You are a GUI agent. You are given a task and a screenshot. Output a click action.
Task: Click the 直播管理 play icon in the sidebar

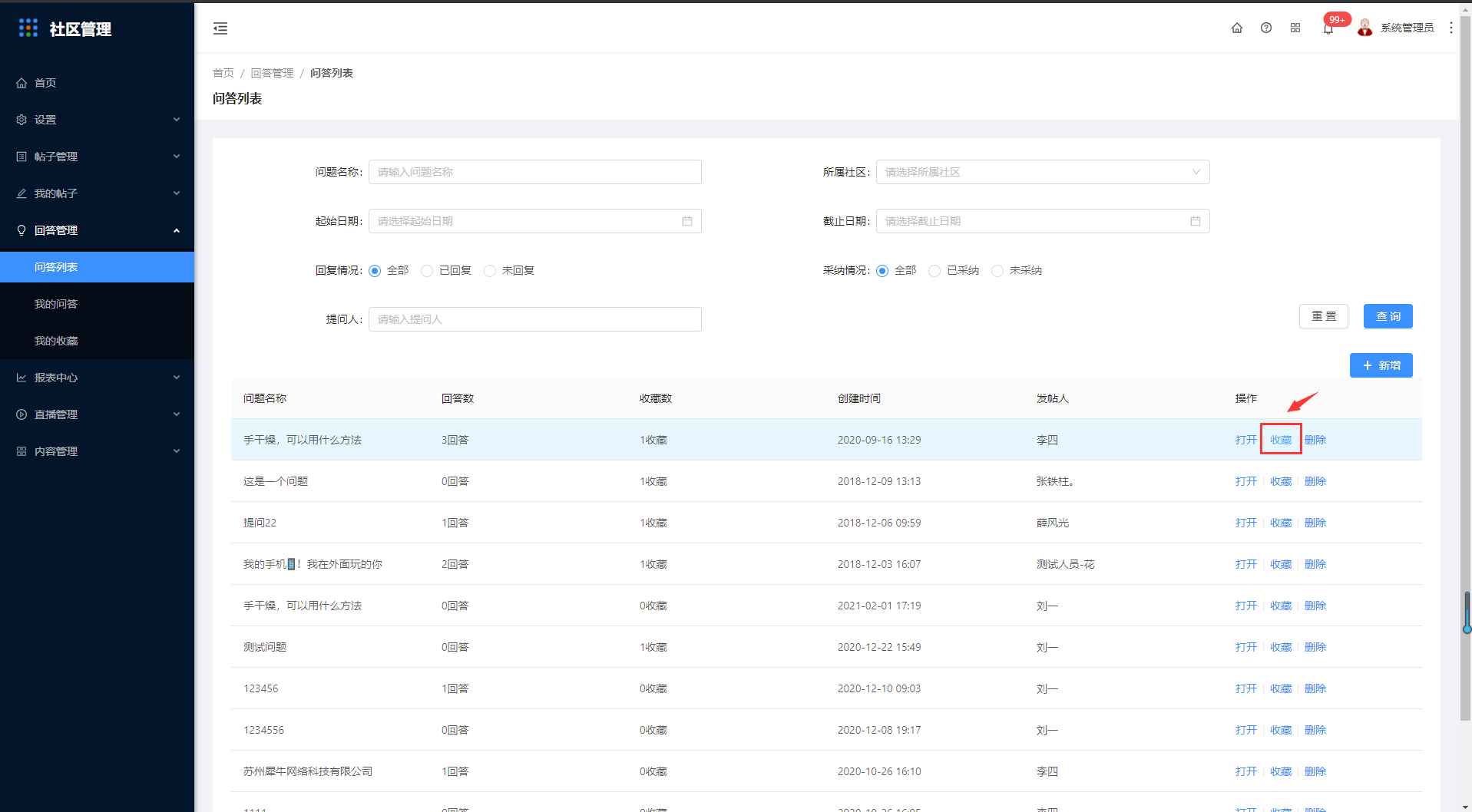point(22,414)
